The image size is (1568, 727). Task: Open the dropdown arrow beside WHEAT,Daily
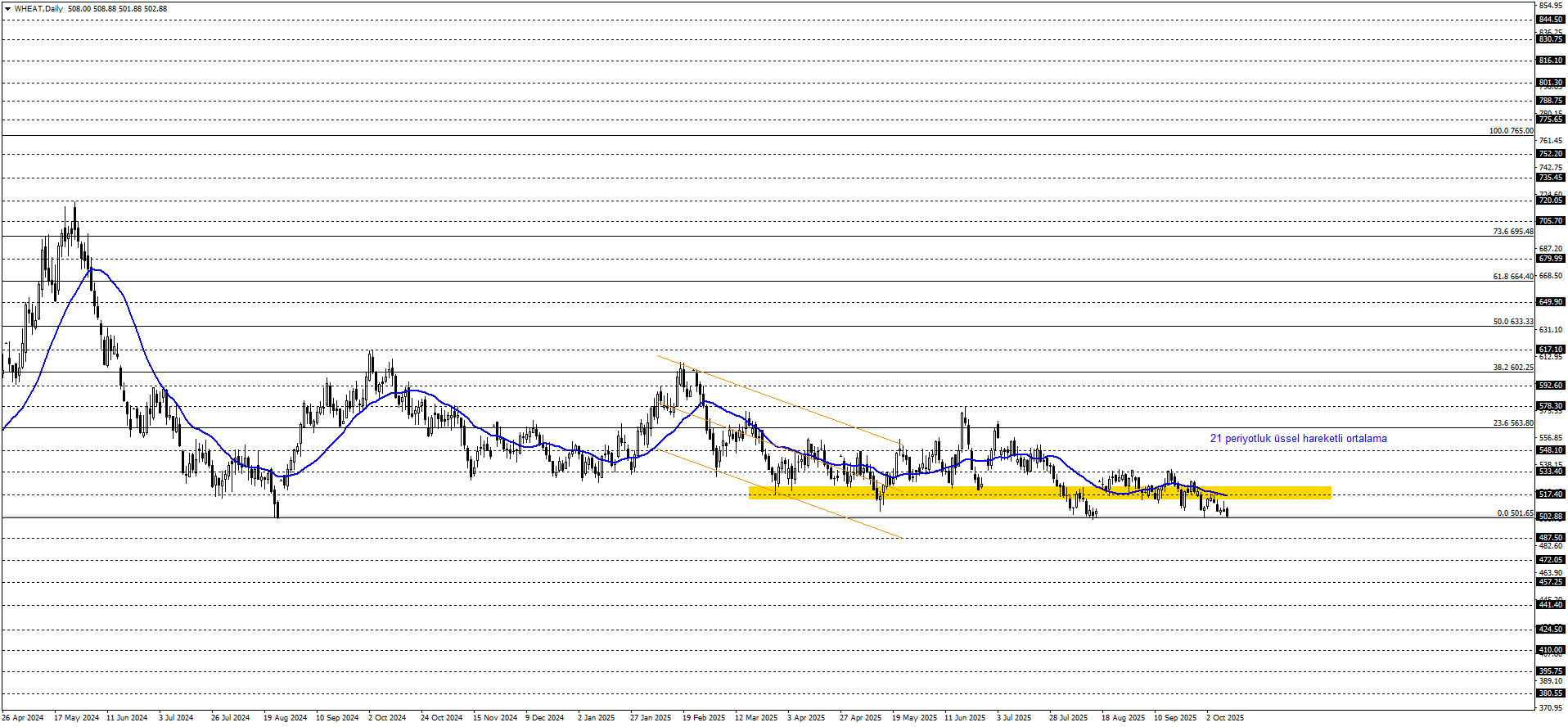tap(7, 9)
